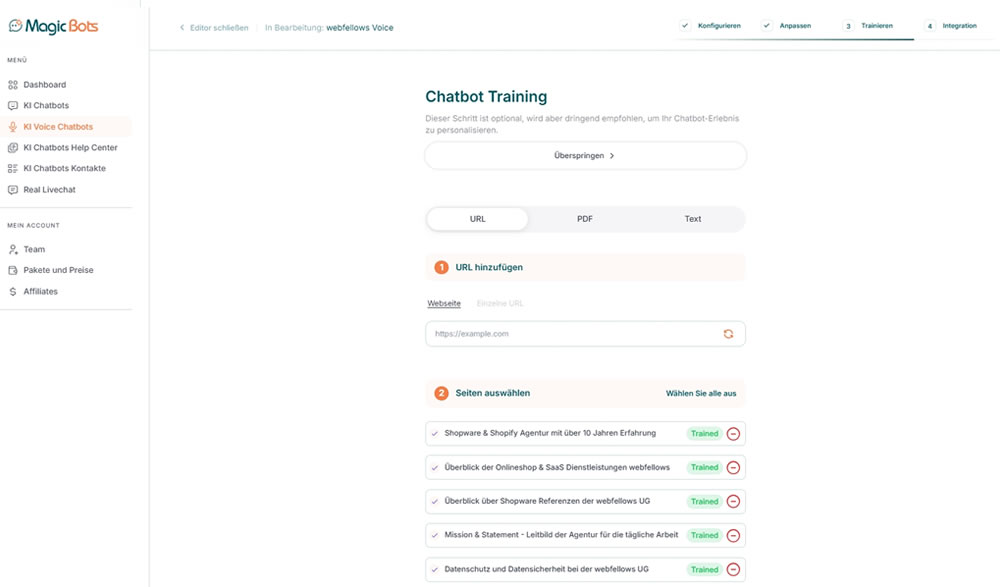The width and height of the screenshot is (1000, 587).
Task: Click the Überspringen button
Action: click(585, 156)
